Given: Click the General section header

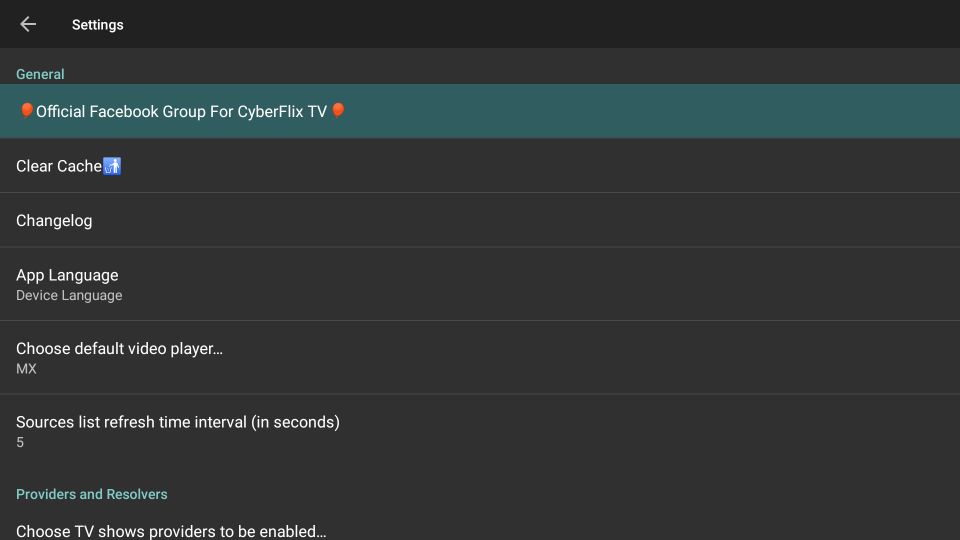Looking at the screenshot, I should 40,74.
